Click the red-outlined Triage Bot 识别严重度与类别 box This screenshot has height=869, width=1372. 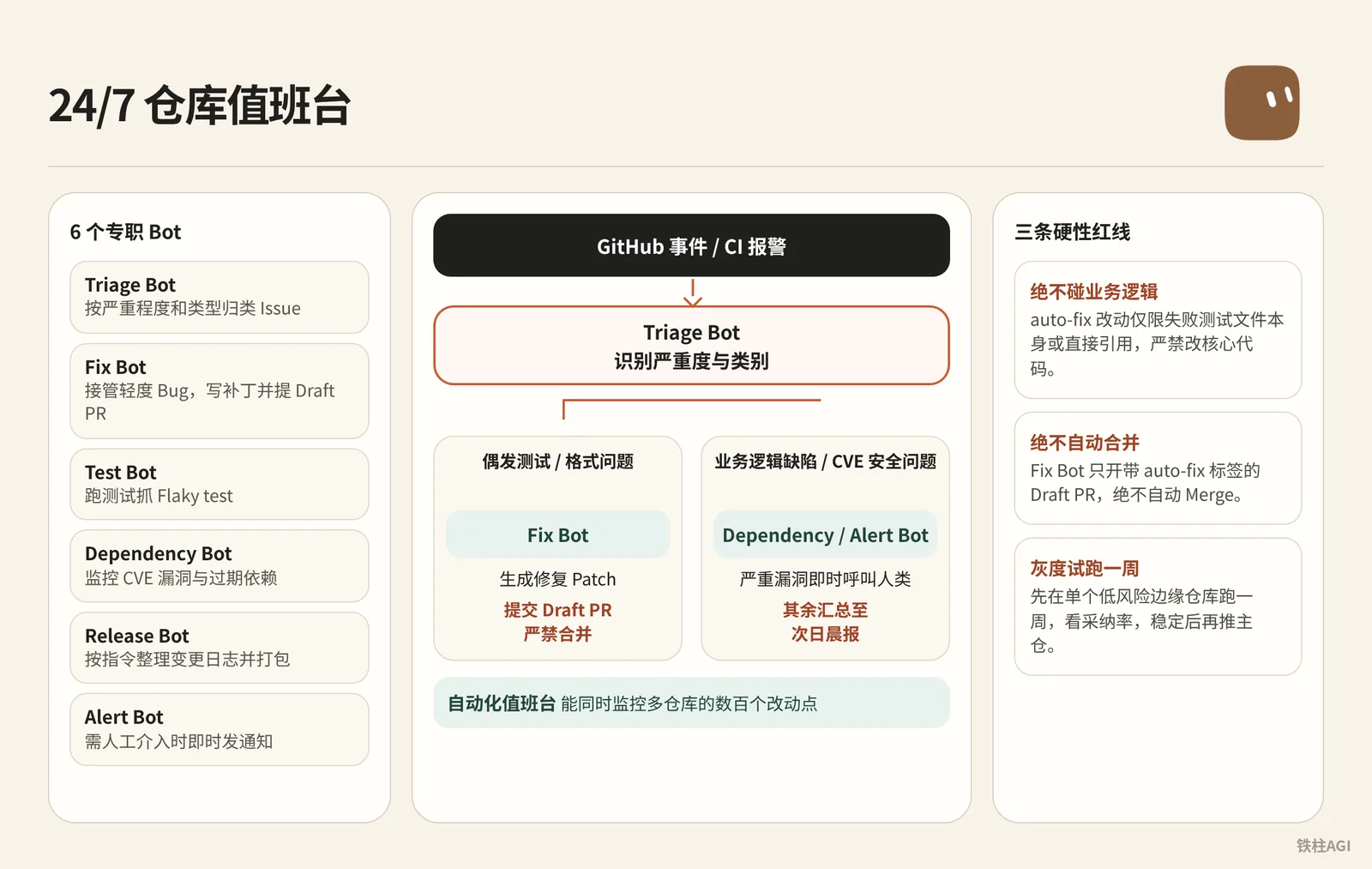tap(691, 346)
